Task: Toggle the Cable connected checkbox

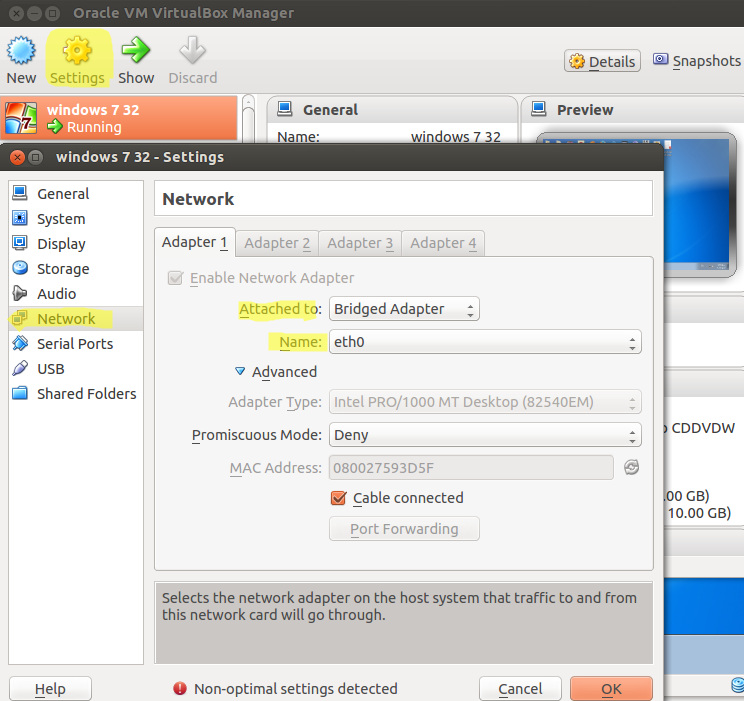Action: click(338, 498)
